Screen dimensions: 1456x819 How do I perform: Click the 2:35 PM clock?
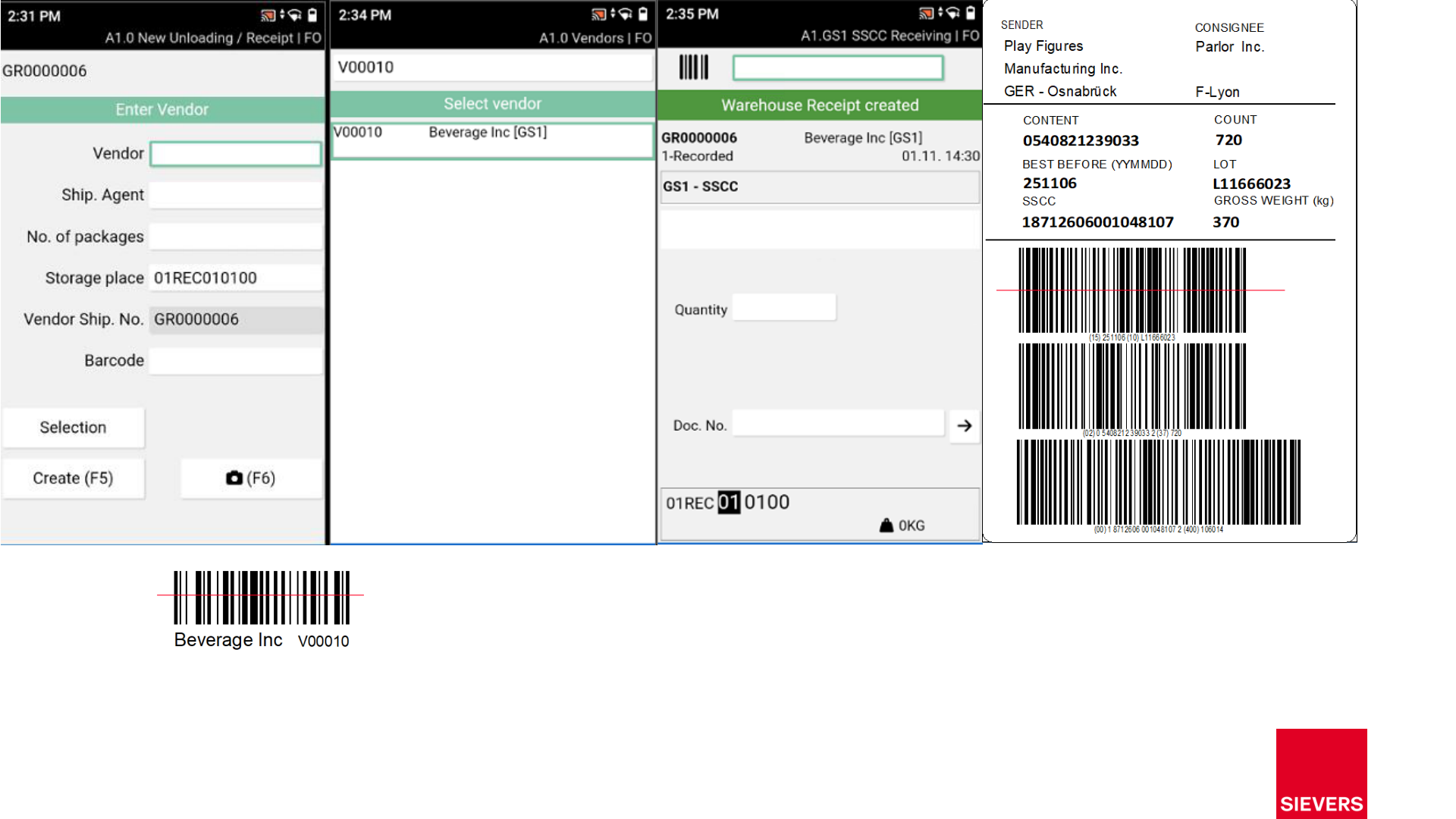[692, 14]
